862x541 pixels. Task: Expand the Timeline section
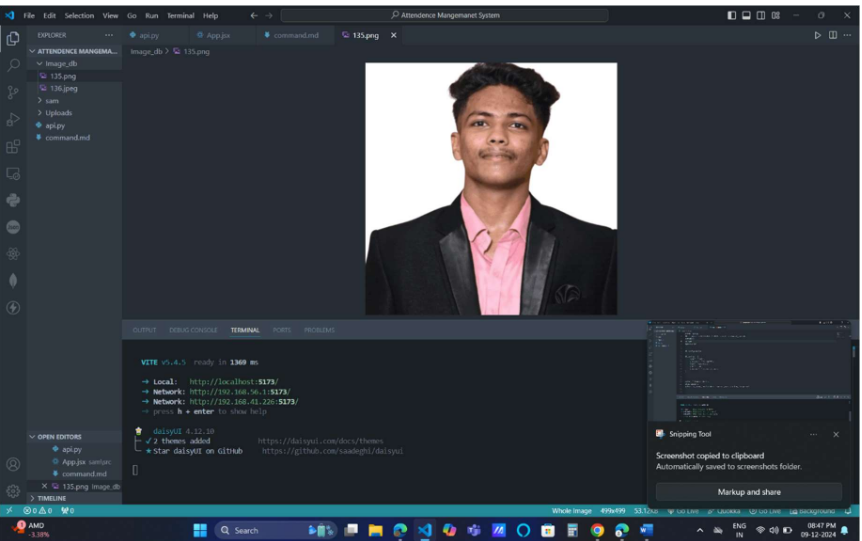(x=51, y=498)
